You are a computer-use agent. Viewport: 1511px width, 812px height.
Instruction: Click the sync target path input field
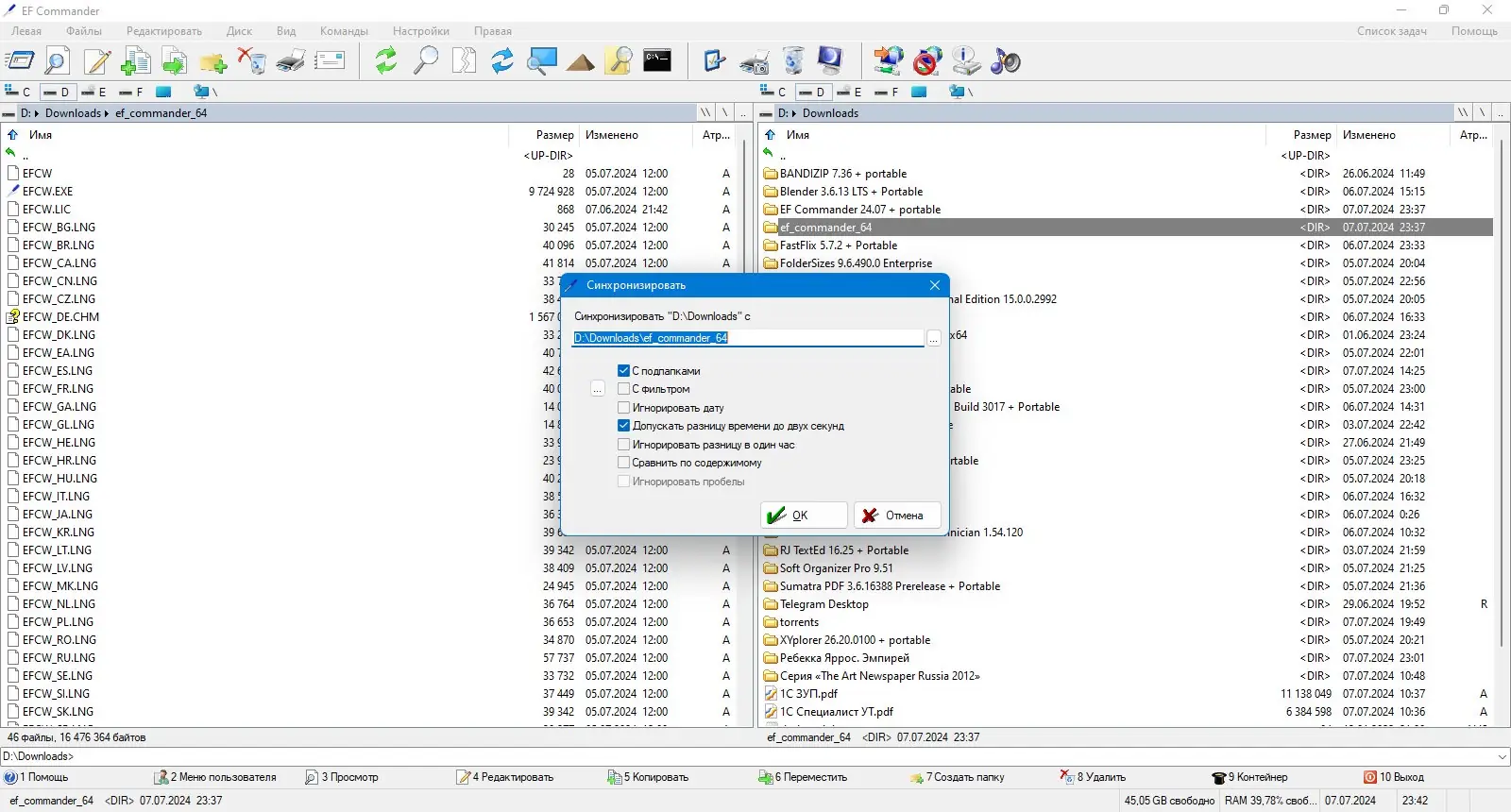[748, 338]
